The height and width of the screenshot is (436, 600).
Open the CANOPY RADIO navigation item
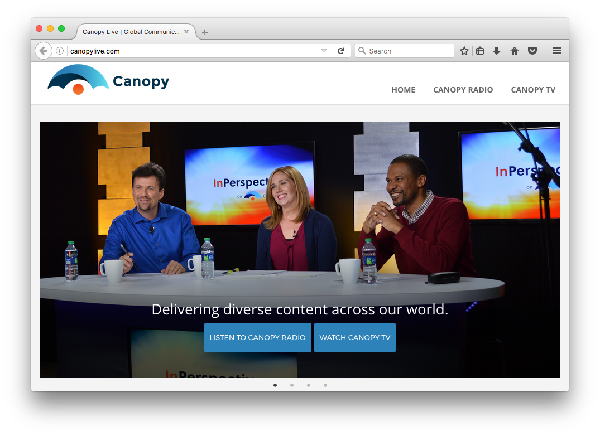pos(463,90)
